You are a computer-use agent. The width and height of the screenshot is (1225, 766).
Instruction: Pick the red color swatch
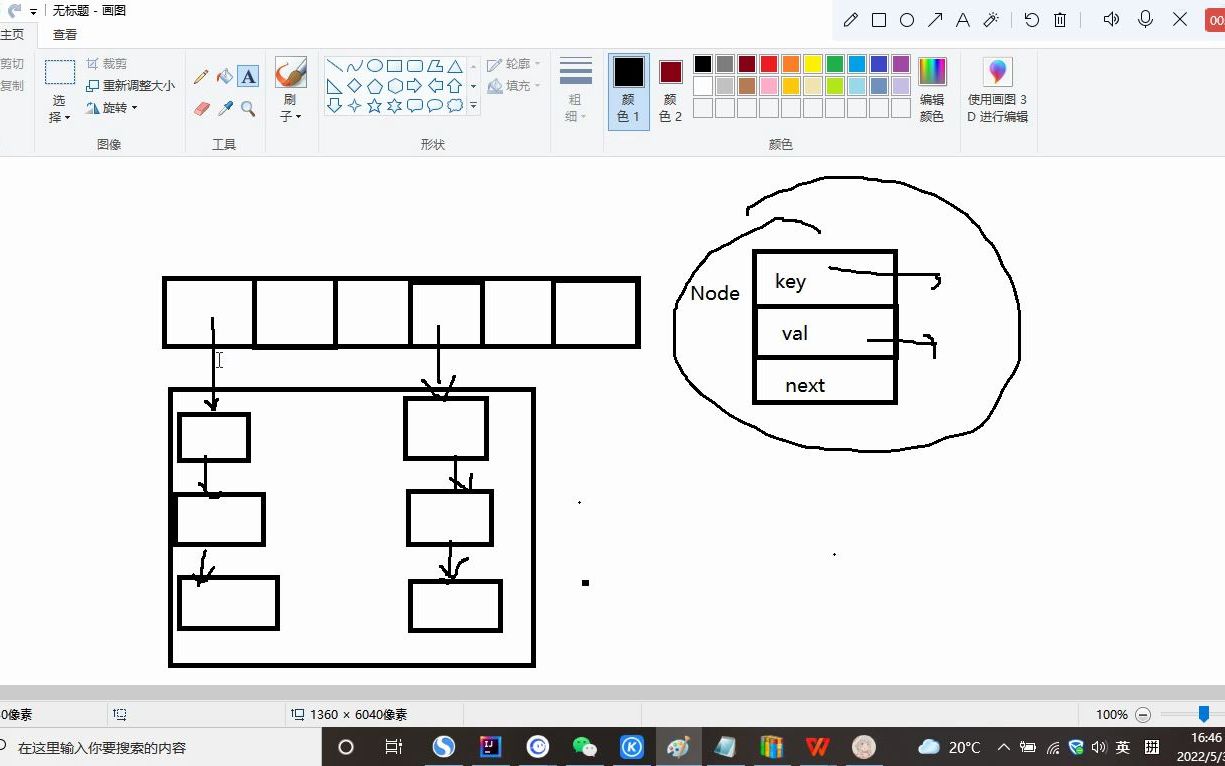click(x=769, y=64)
